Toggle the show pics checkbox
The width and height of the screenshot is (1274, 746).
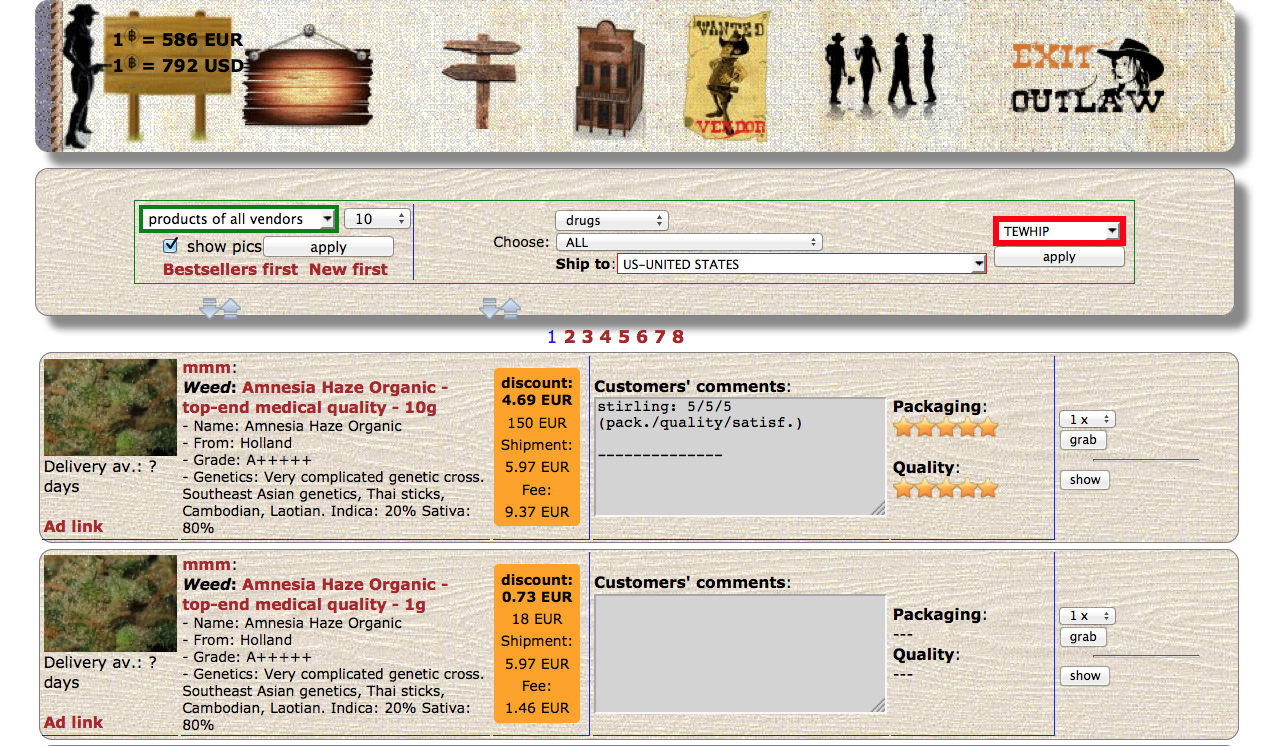pyautogui.click(x=171, y=245)
